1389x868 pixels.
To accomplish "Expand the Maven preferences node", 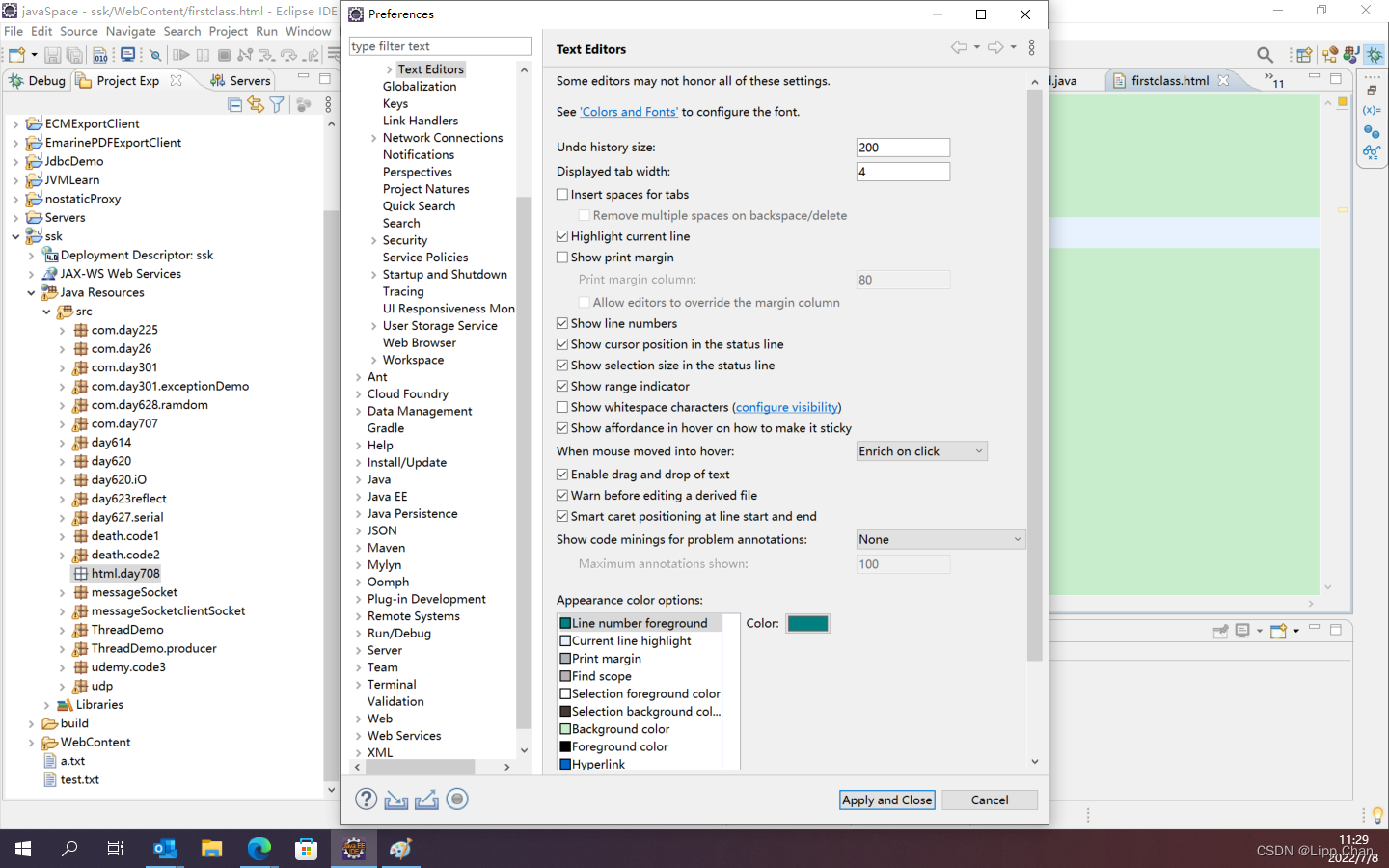I will click(x=359, y=548).
